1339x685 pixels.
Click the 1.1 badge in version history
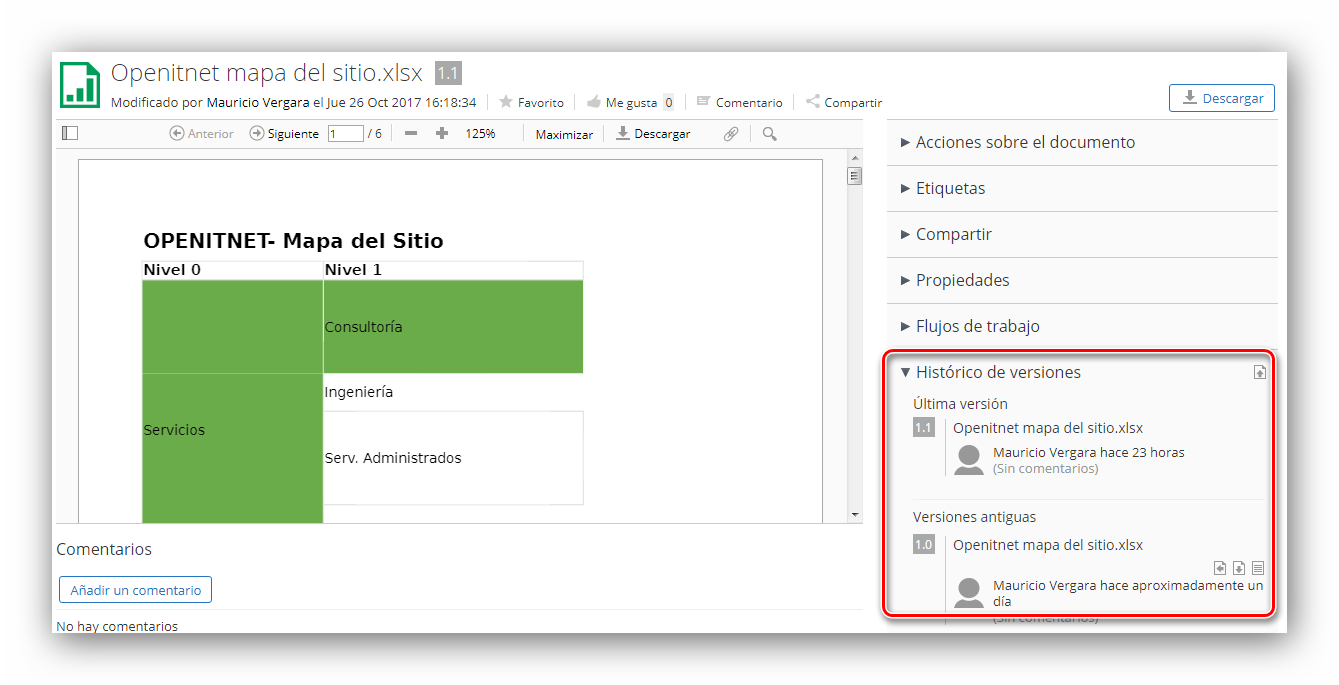click(x=923, y=428)
